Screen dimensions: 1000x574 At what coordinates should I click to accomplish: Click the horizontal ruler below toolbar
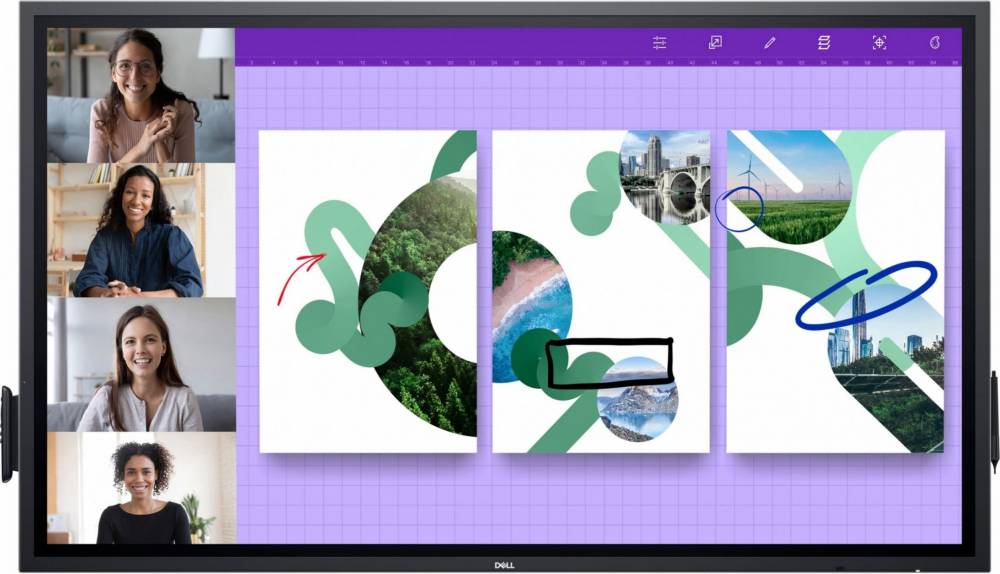click(x=598, y=62)
